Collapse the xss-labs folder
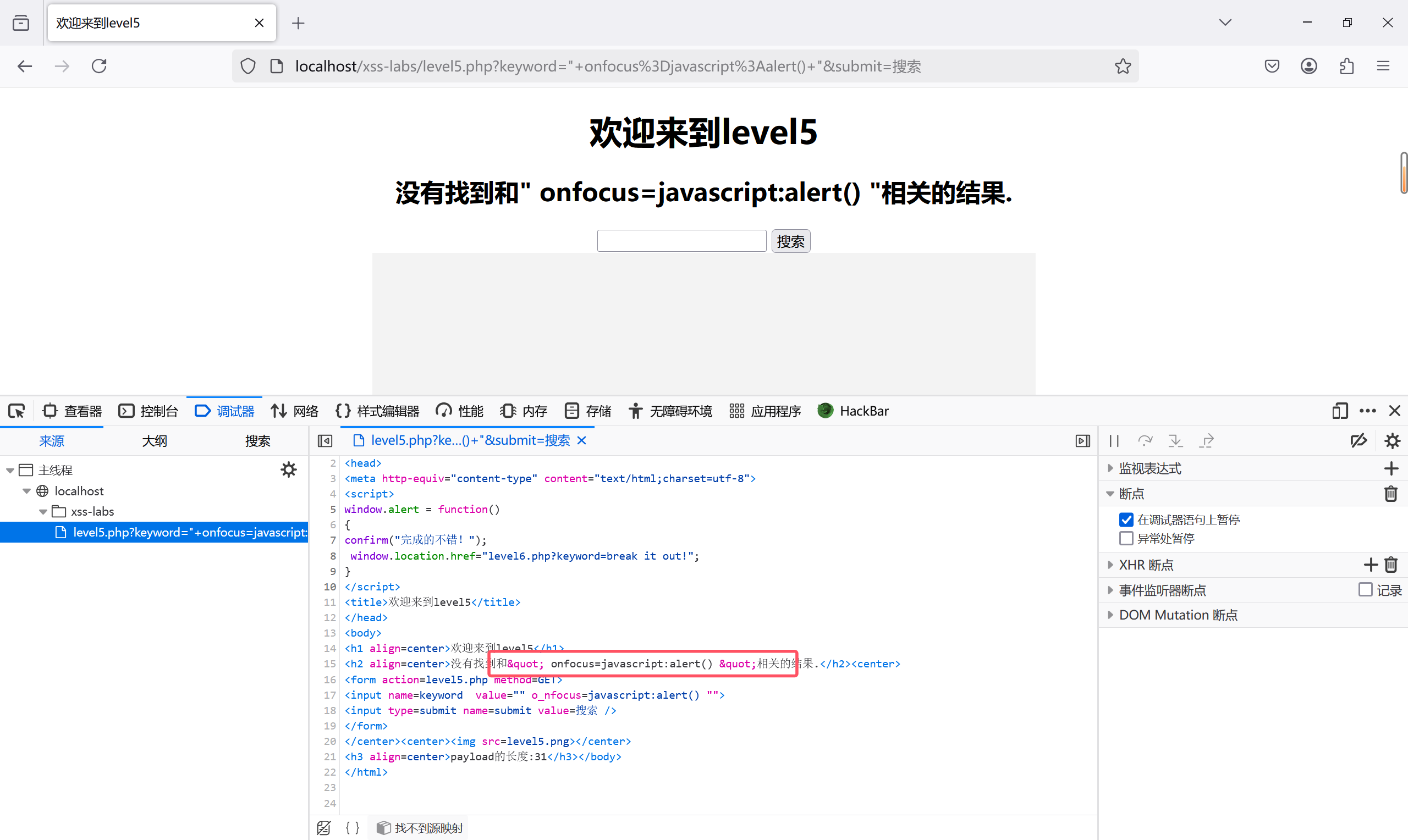 [43, 512]
